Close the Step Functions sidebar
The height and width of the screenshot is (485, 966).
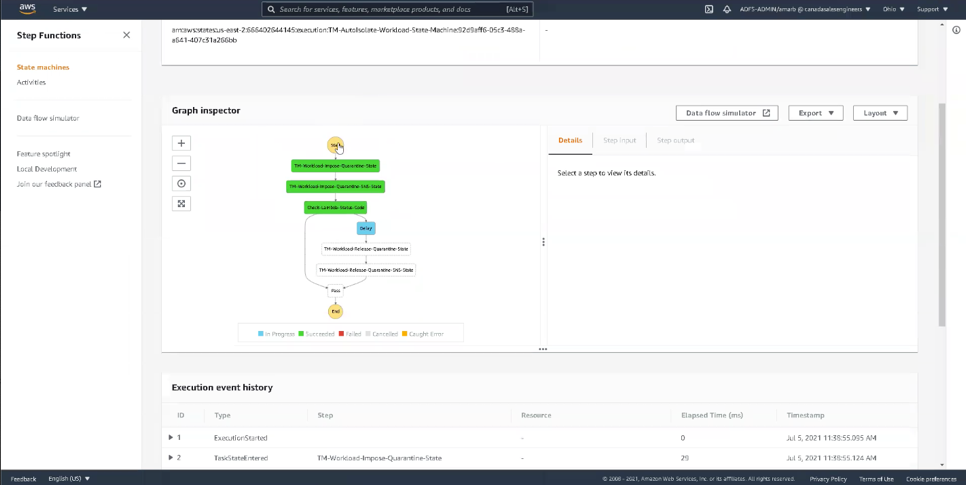click(x=126, y=35)
